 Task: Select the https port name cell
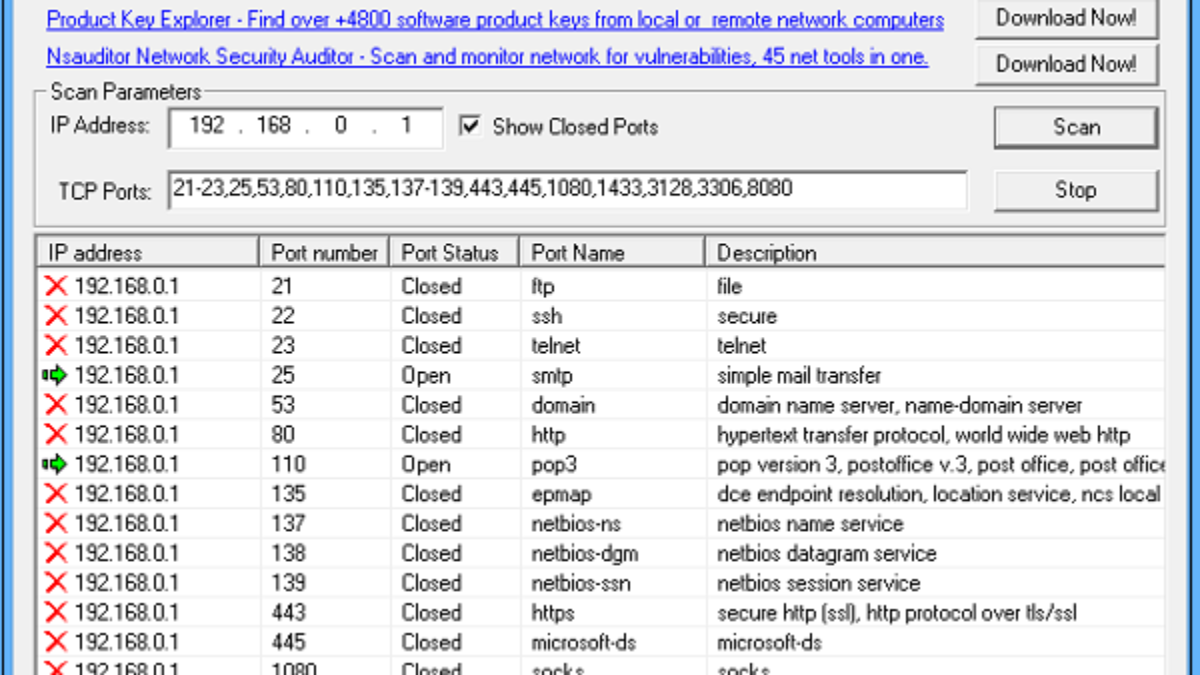[x=553, y=613]
